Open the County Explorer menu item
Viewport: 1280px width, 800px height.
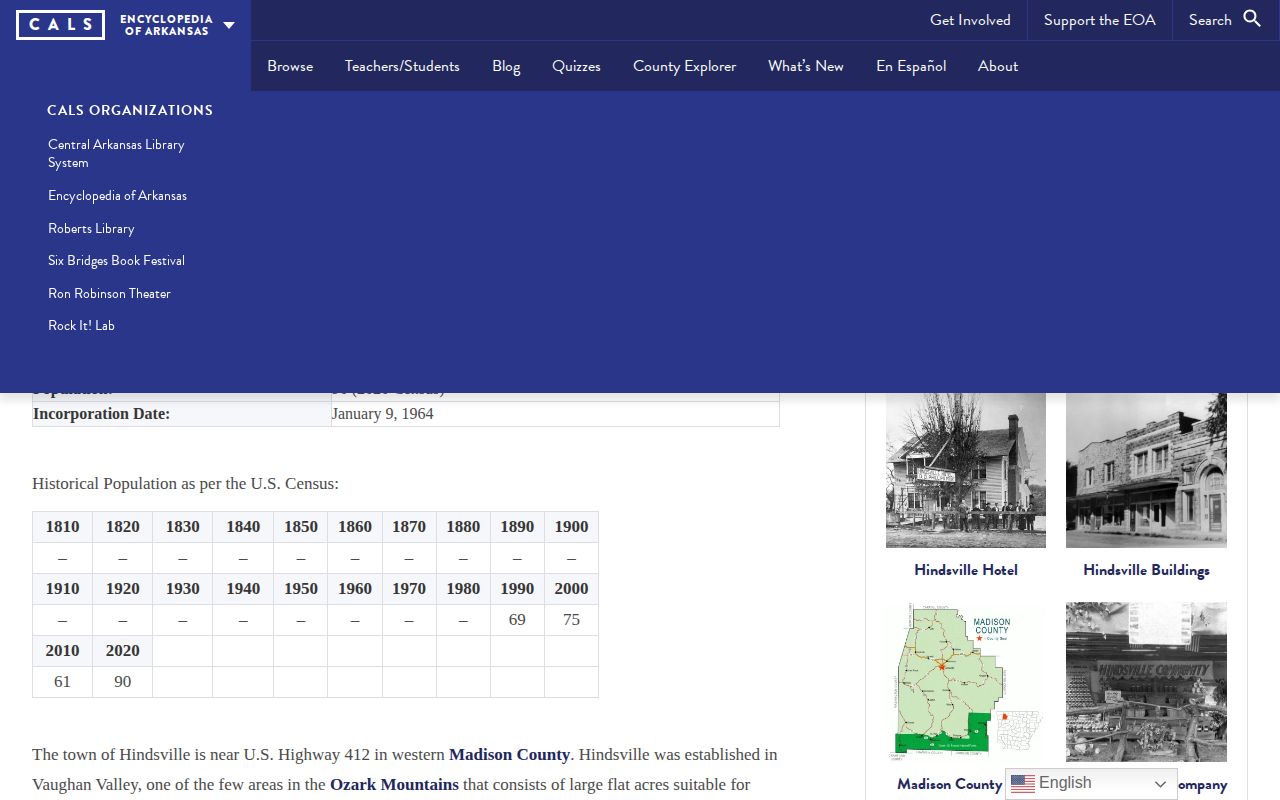tap(684, 66)
